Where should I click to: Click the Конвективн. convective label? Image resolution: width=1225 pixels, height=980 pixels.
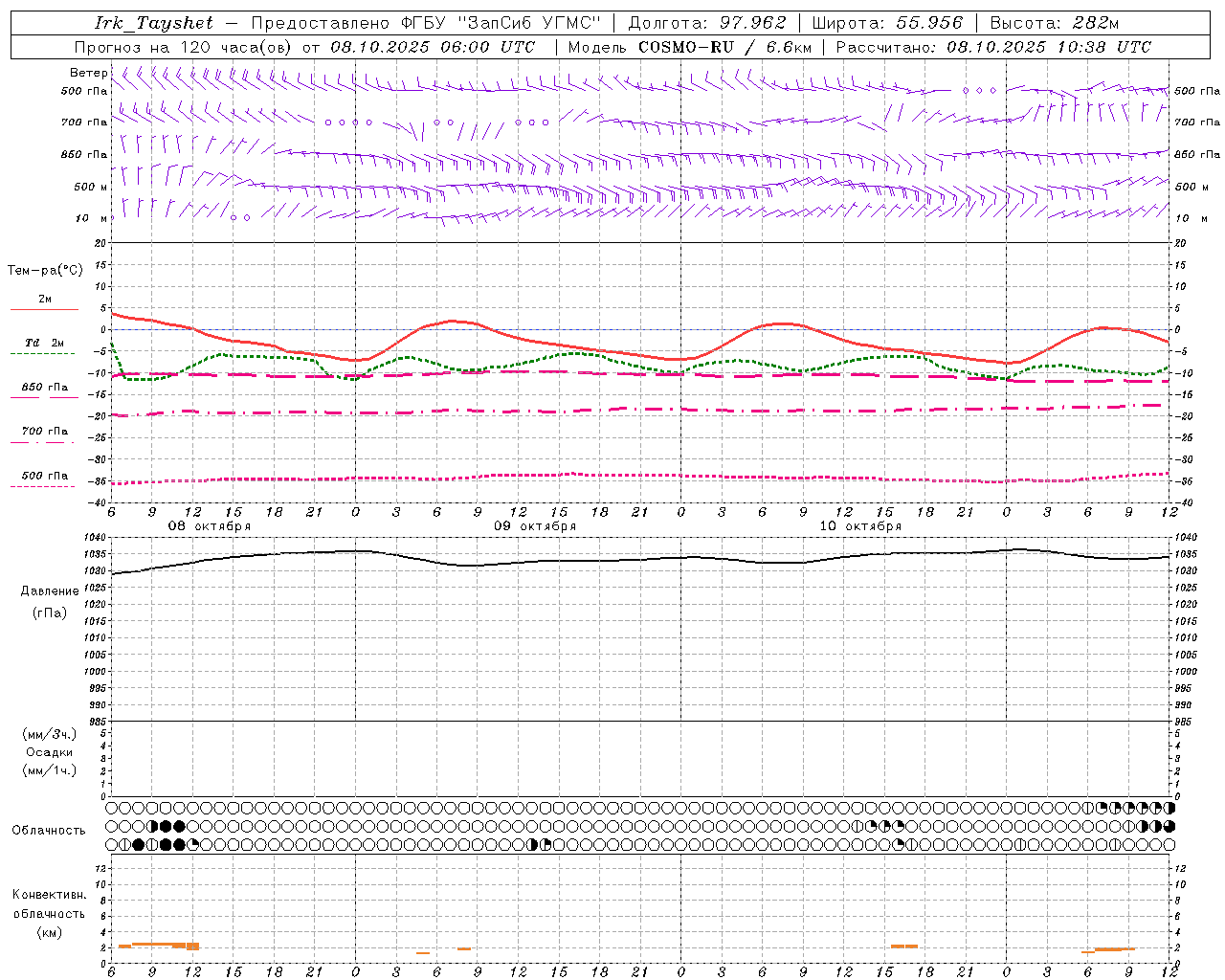click(50, 895)
